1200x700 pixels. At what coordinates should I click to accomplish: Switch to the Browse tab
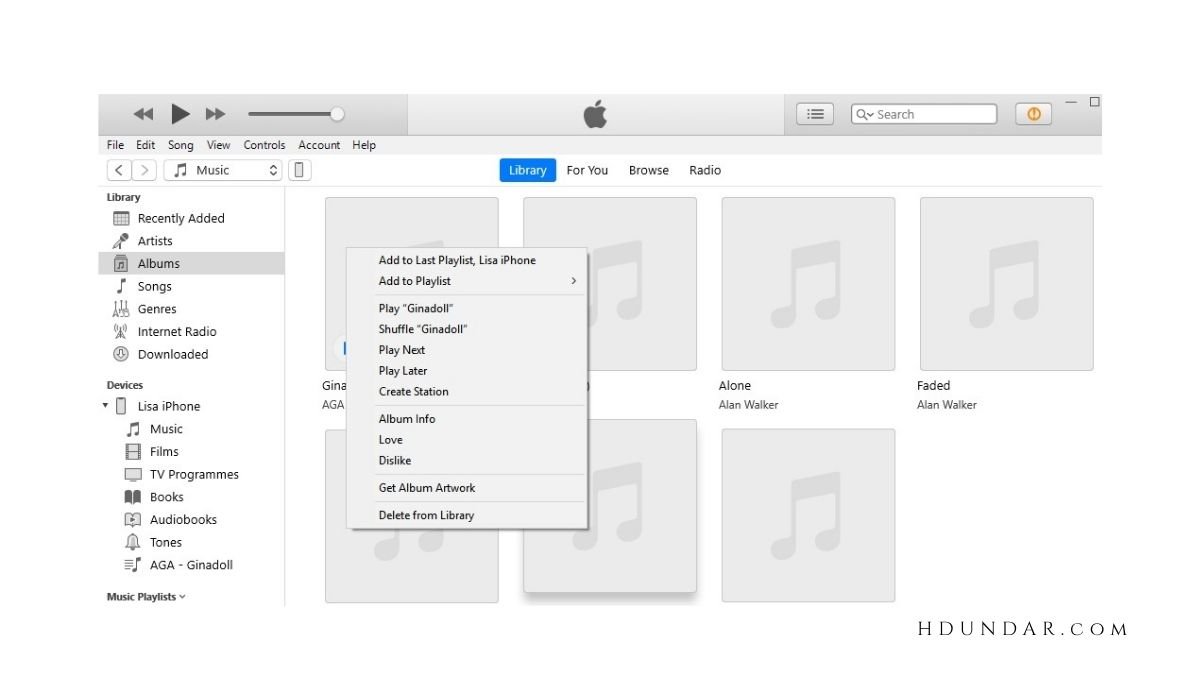pyautogui.click(x=648, y=170)
